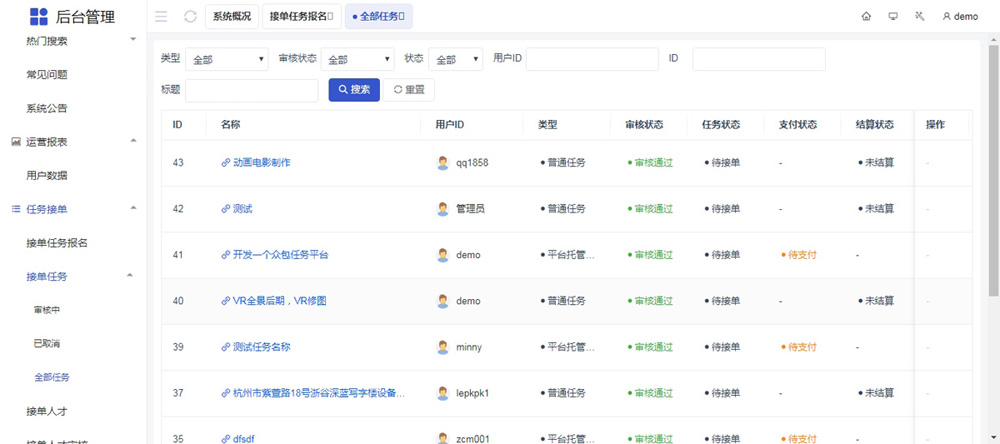Click the refresh page icon
Screen dimensions: 1000x444
(x=190, y=16)
